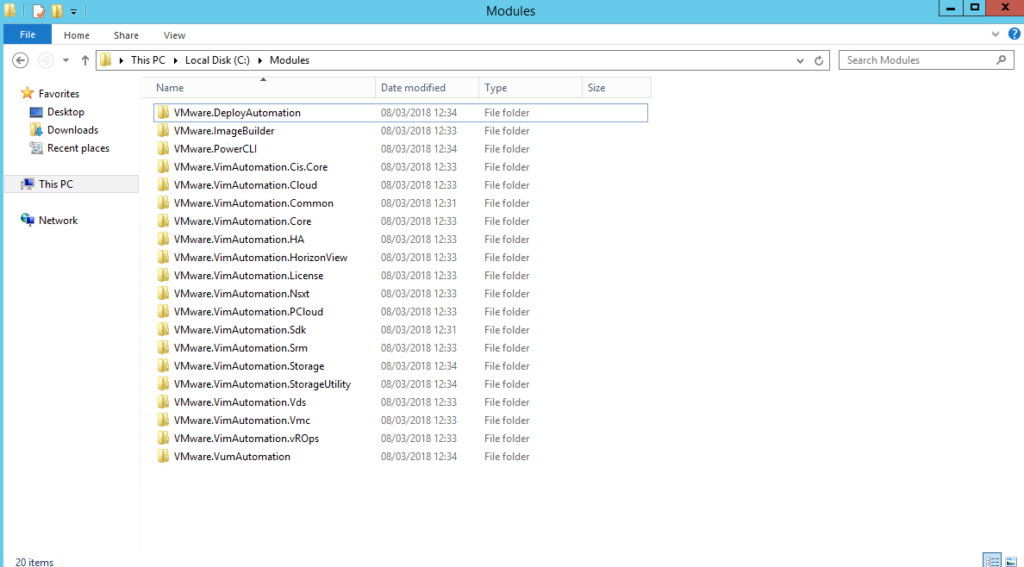The width and height of the screenshot is (1024, 567).
Task: Click the Search Modules input box
Action: [x=915, y=60]
